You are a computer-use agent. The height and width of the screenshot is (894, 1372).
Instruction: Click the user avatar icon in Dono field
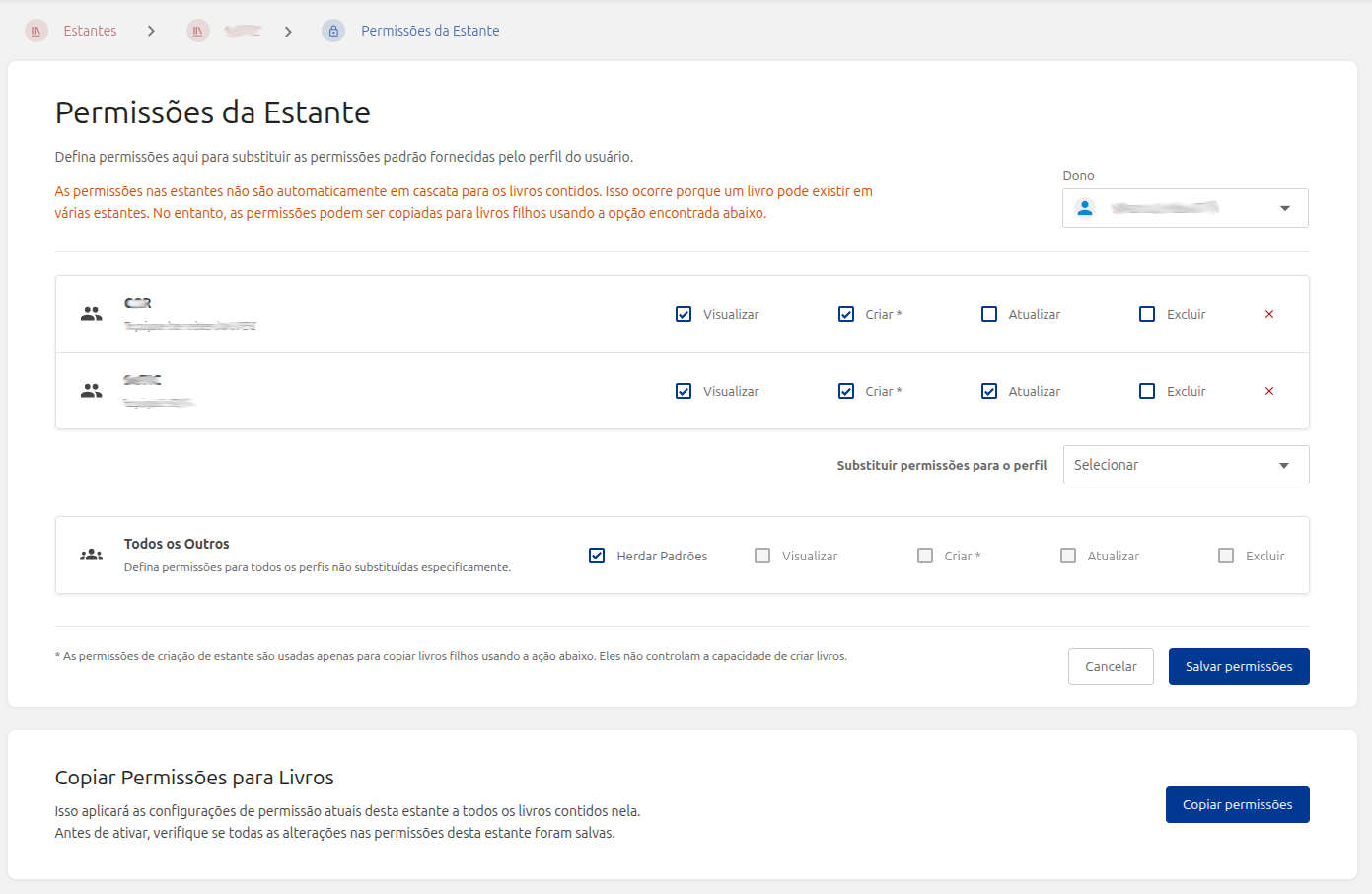[1085, 208]
